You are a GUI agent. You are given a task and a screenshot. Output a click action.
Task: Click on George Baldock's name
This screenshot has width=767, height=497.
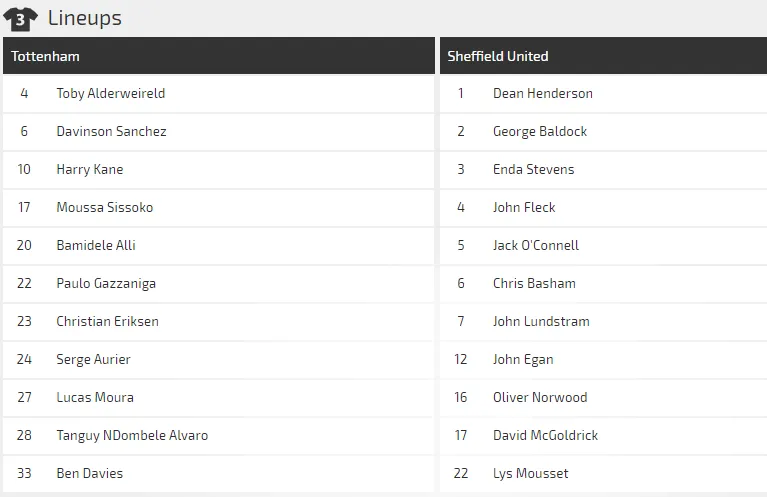[540, 131]
